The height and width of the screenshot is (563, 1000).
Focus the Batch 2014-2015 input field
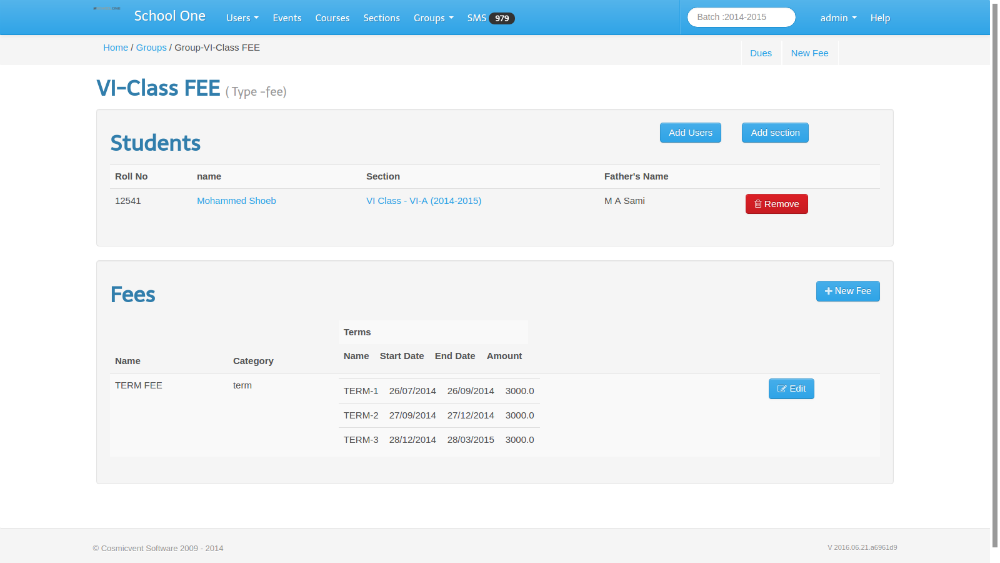pos(741,17)
